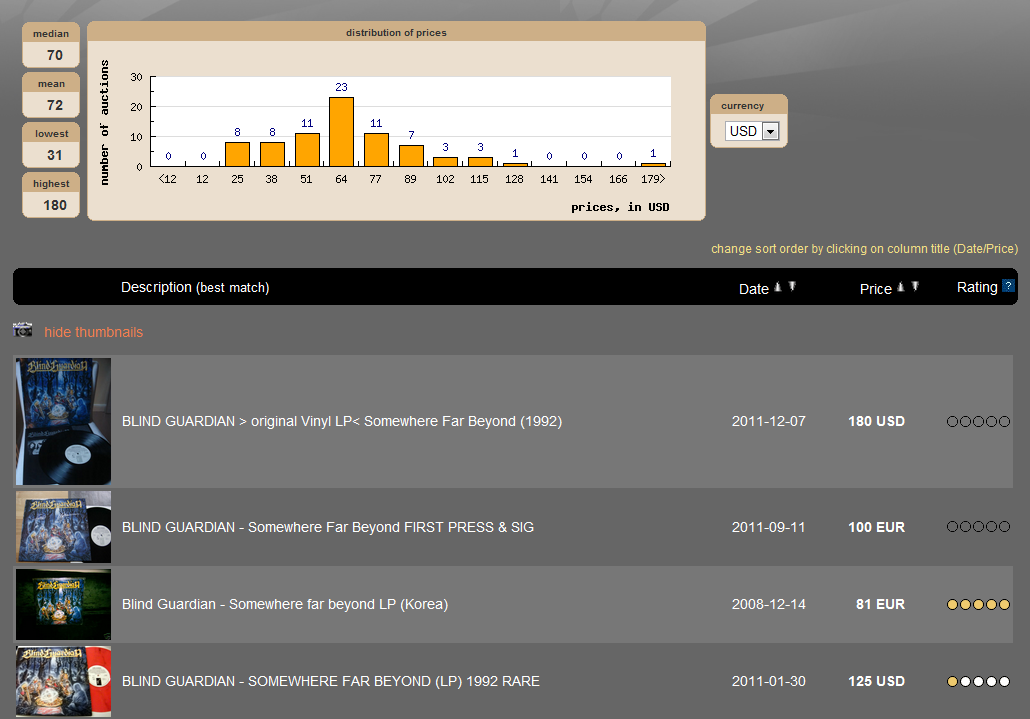Screen dimensions: 1030x719
Task: Open 'Somewhere far beyond LP (Korea)' listing
Action: point(285,604)
